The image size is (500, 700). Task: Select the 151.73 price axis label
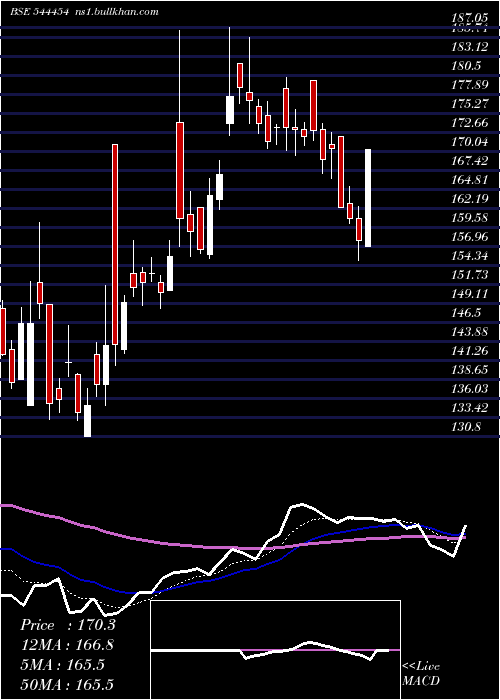click(469, 275)
